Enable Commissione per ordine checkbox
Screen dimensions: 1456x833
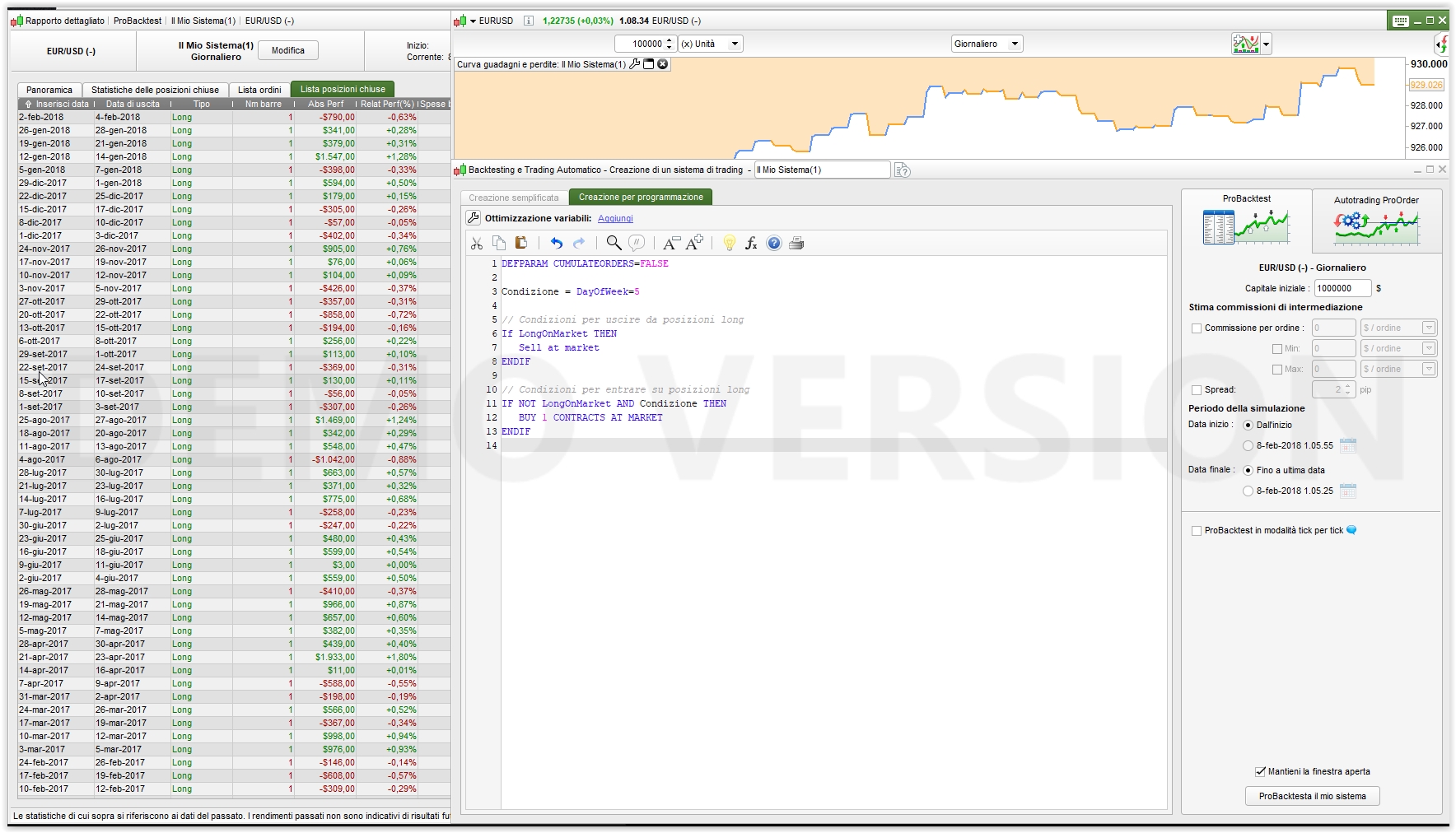point(1197,328)
